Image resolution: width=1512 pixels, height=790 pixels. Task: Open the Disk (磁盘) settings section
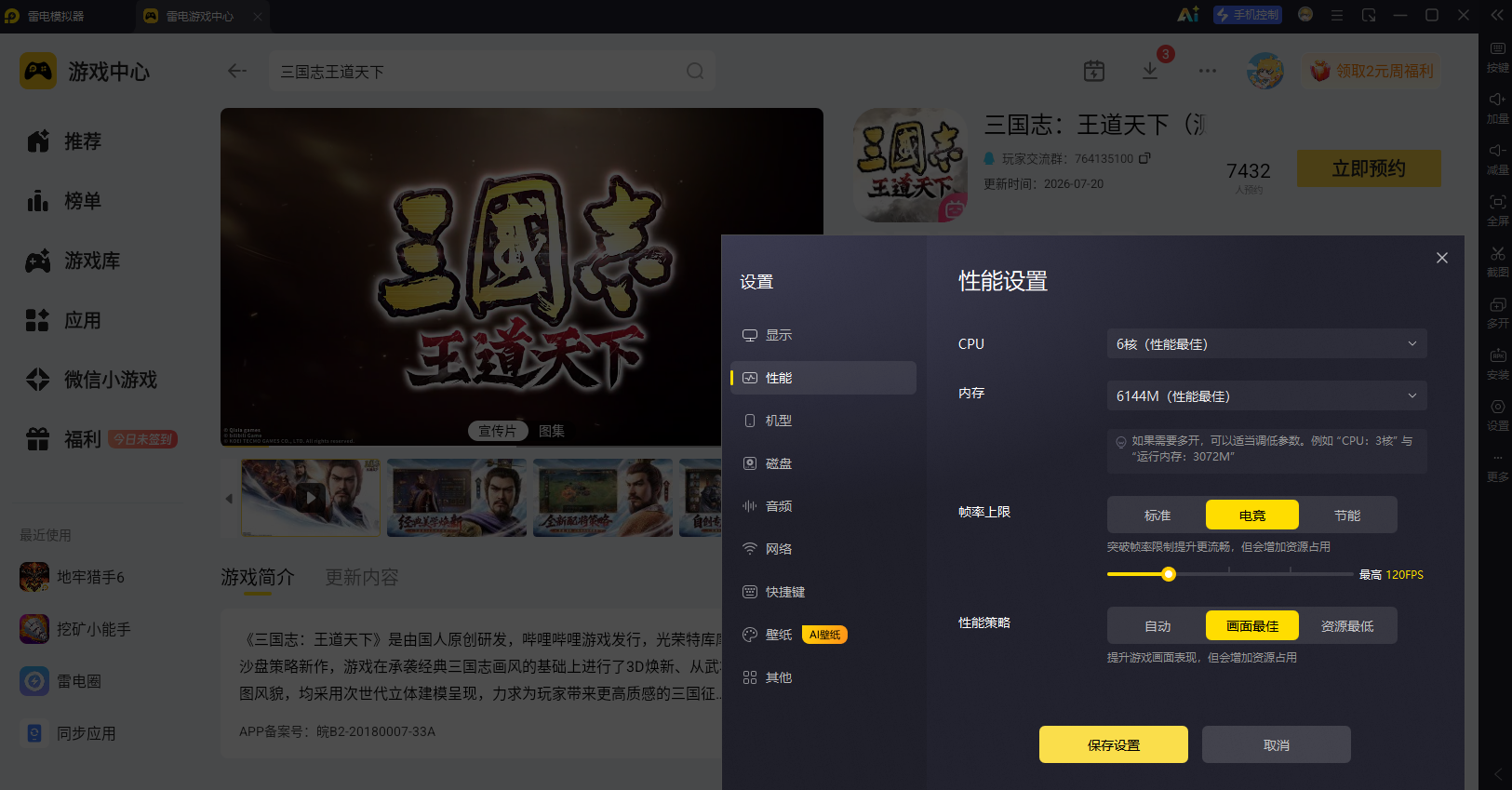[x=823, y=463]
